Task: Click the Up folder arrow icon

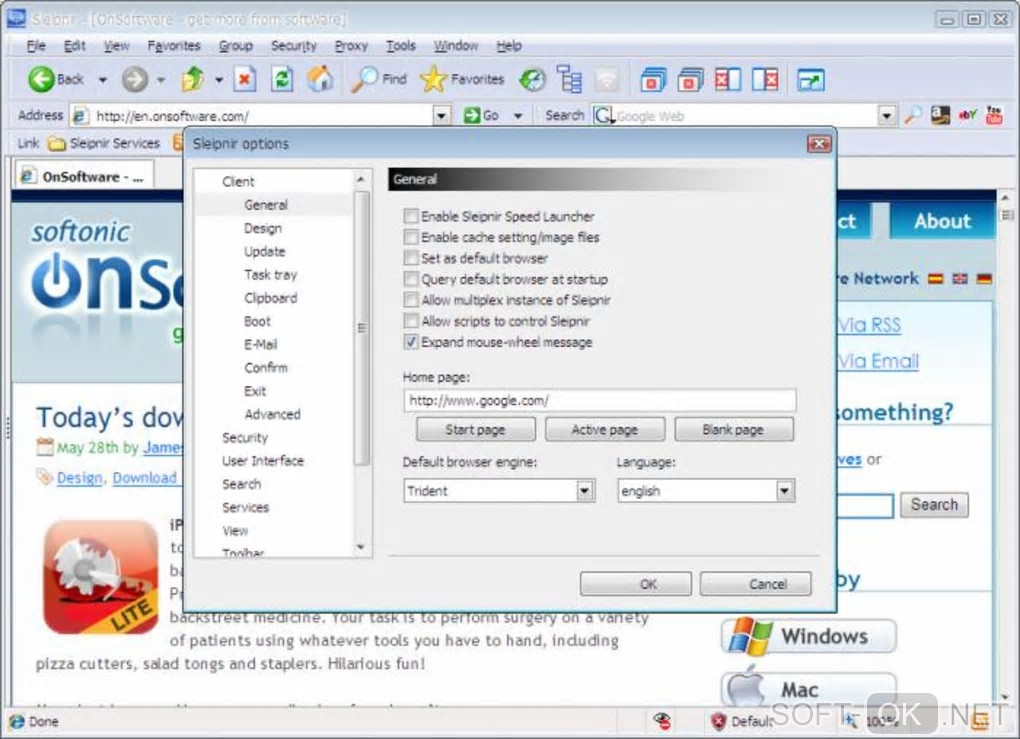Action: [x=193, y=79]
